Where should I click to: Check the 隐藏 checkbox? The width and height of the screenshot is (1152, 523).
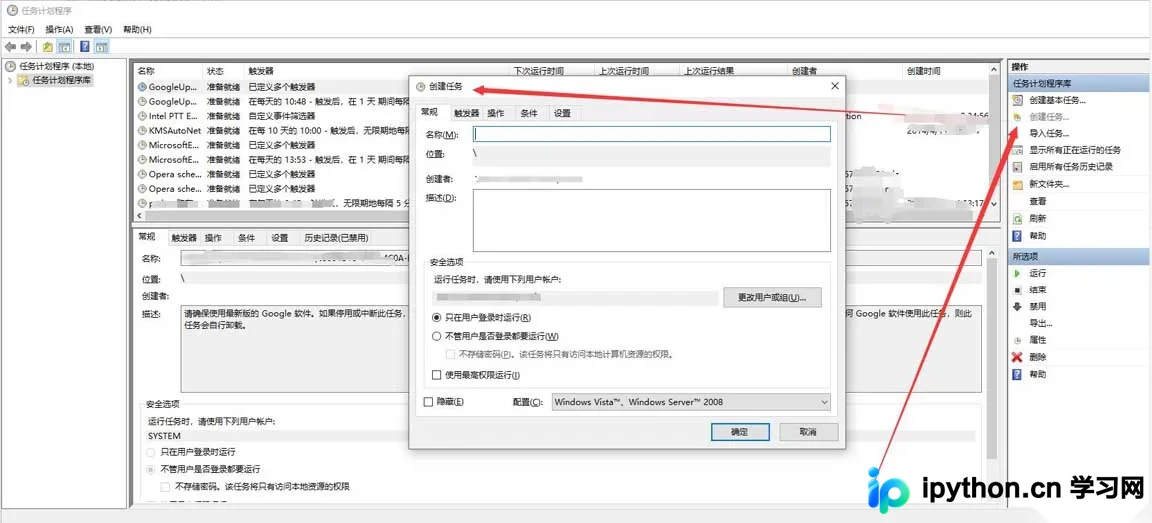tap(428, 402)
